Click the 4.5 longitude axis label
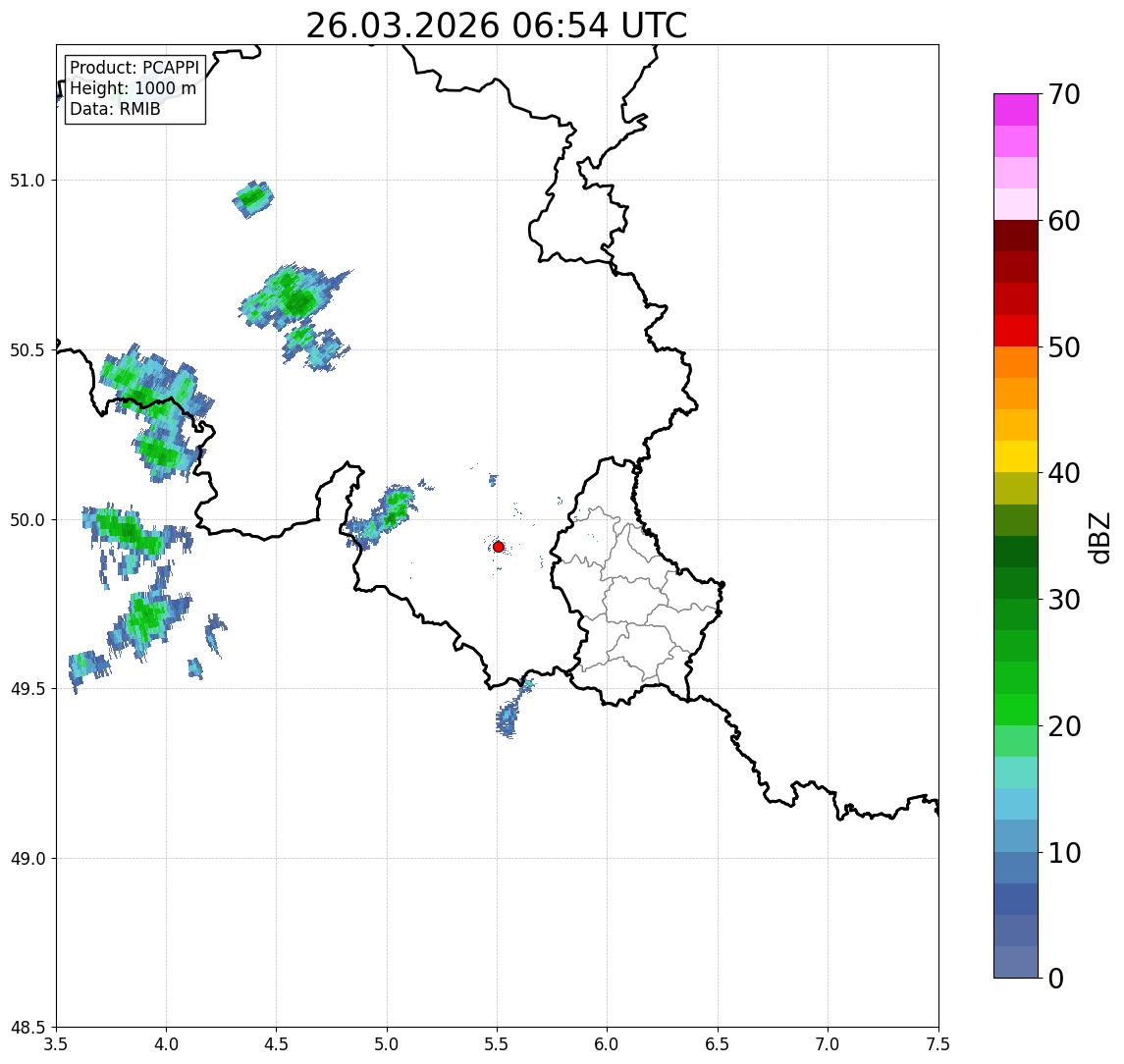The width and height of the screenshot is (1124, 1064). (277, 1043)
